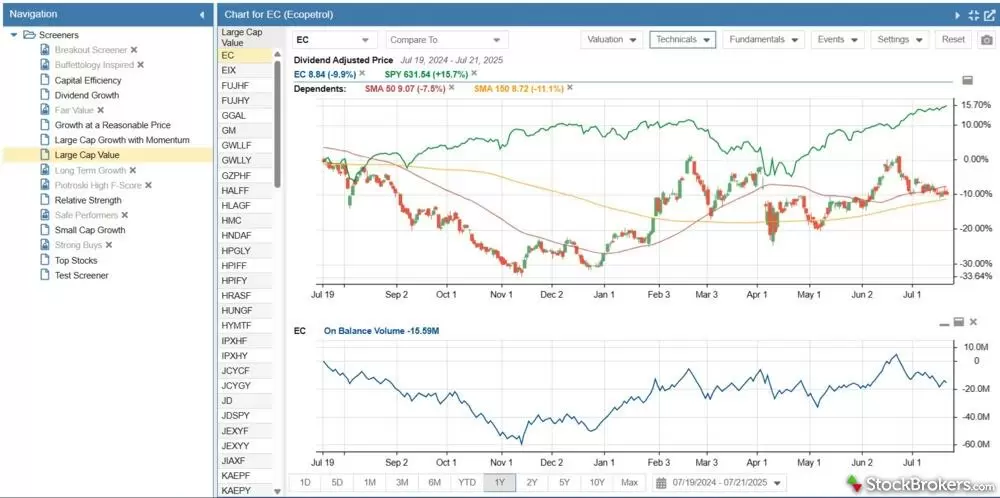Click the Reset button
This screenshot has width=1000, height=498.
click(953, 40)
